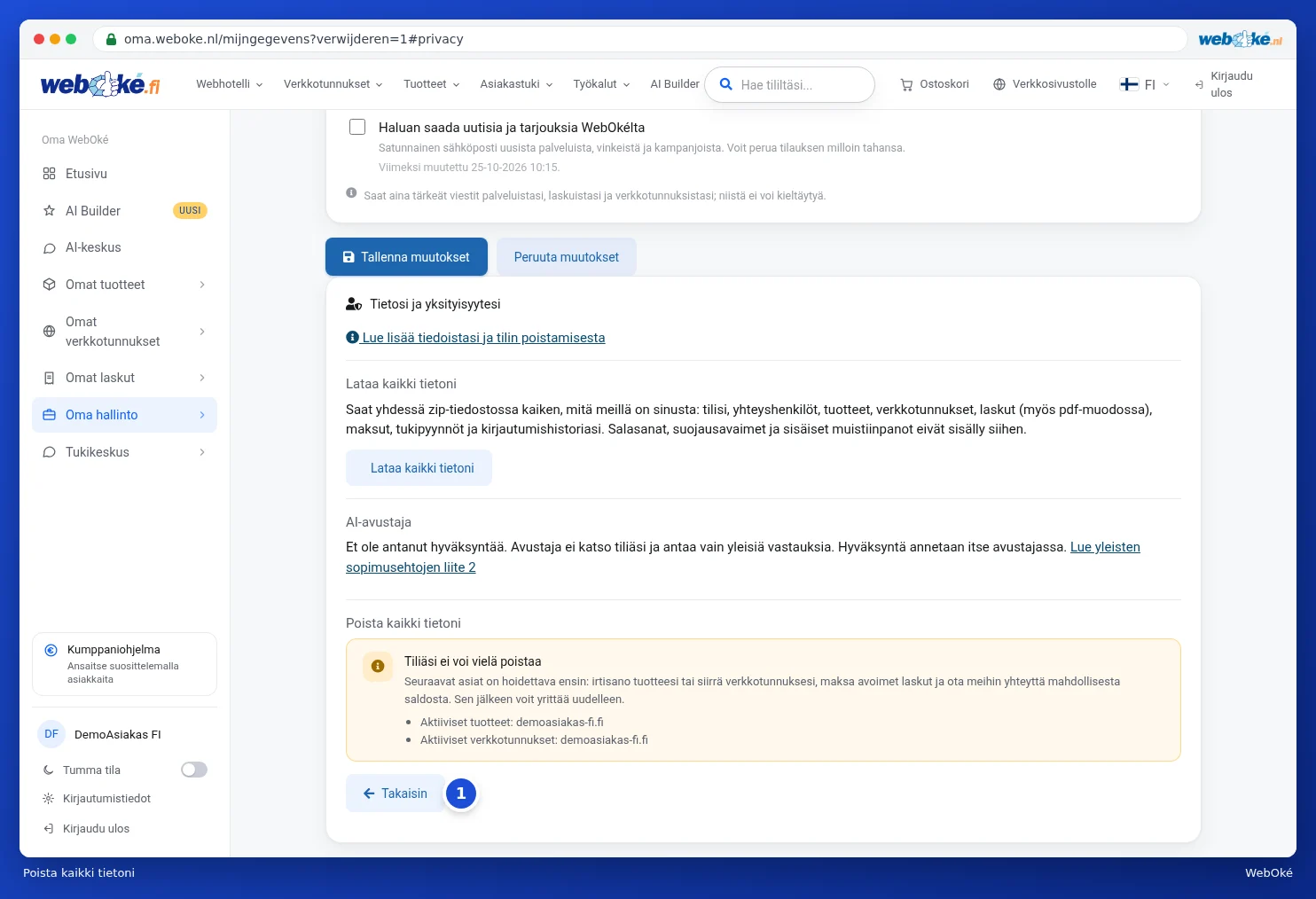Screen dimensions: 1316x899
Task: Open the Työkalut dropdown menu
Action: 602,84
